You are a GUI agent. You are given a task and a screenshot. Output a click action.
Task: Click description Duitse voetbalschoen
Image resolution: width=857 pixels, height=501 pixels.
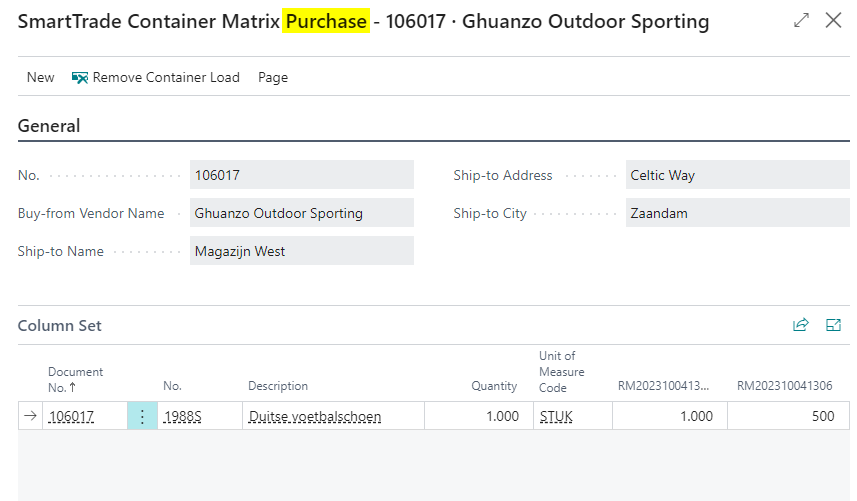coord(315,416)
